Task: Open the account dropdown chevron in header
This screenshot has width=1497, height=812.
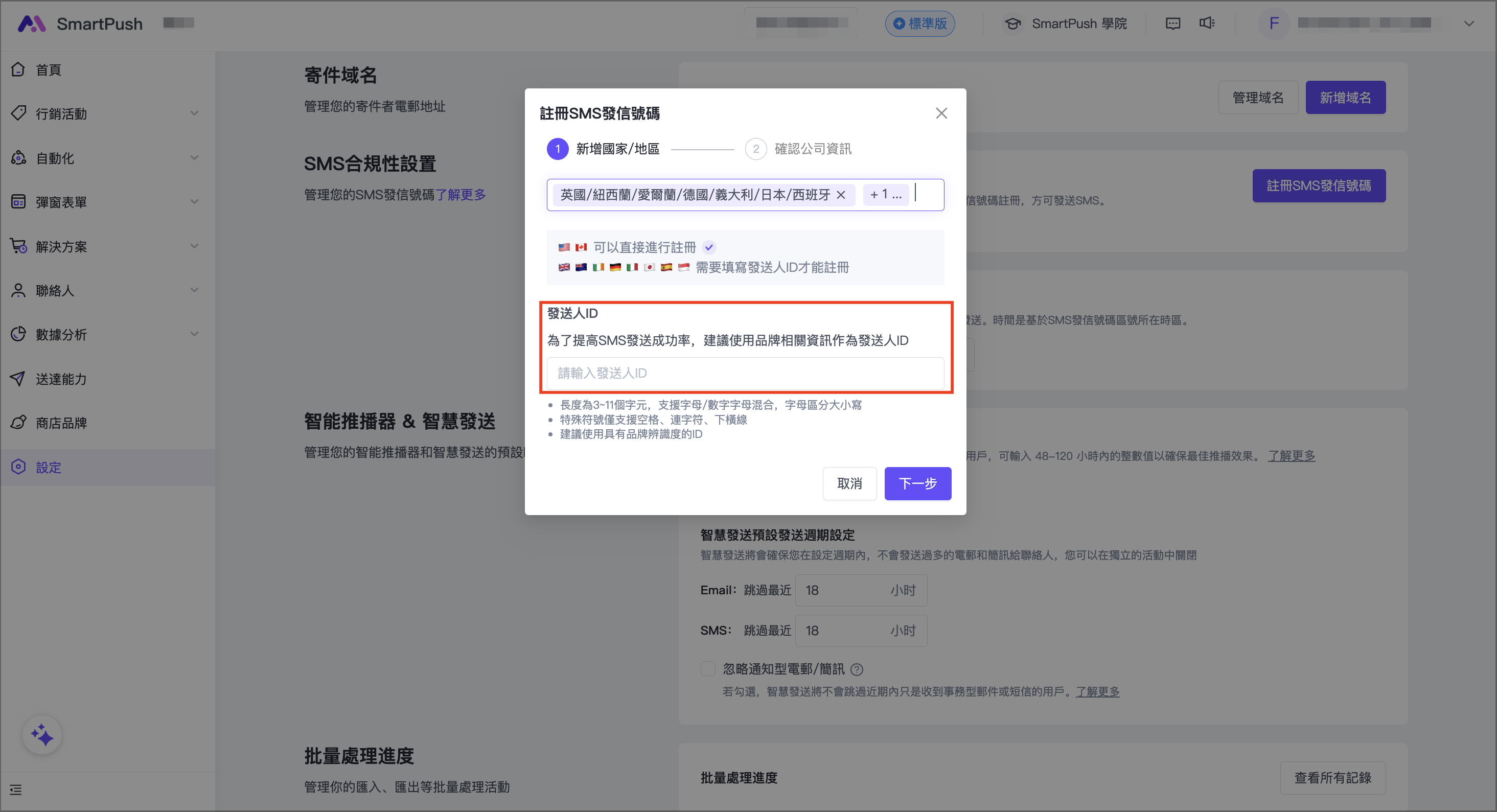Action: 1468,24
